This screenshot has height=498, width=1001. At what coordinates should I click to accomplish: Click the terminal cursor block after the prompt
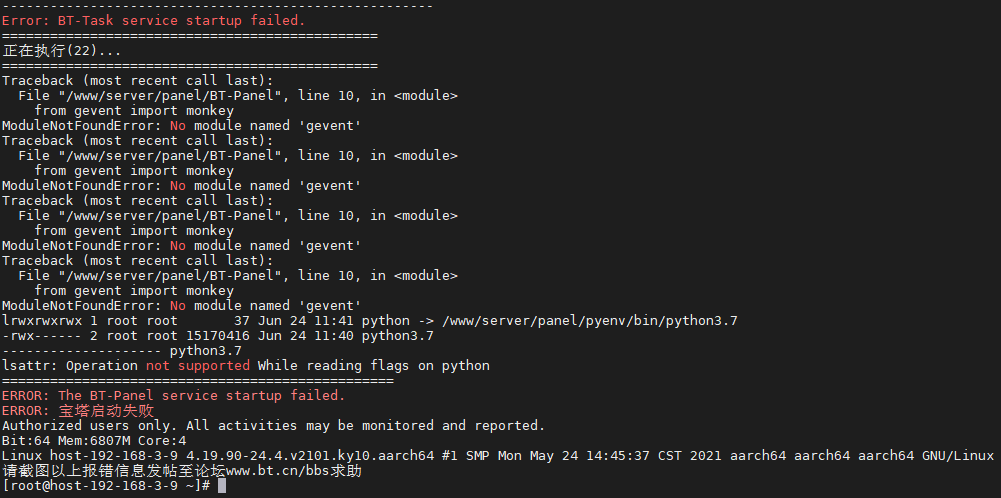point(222,486)
